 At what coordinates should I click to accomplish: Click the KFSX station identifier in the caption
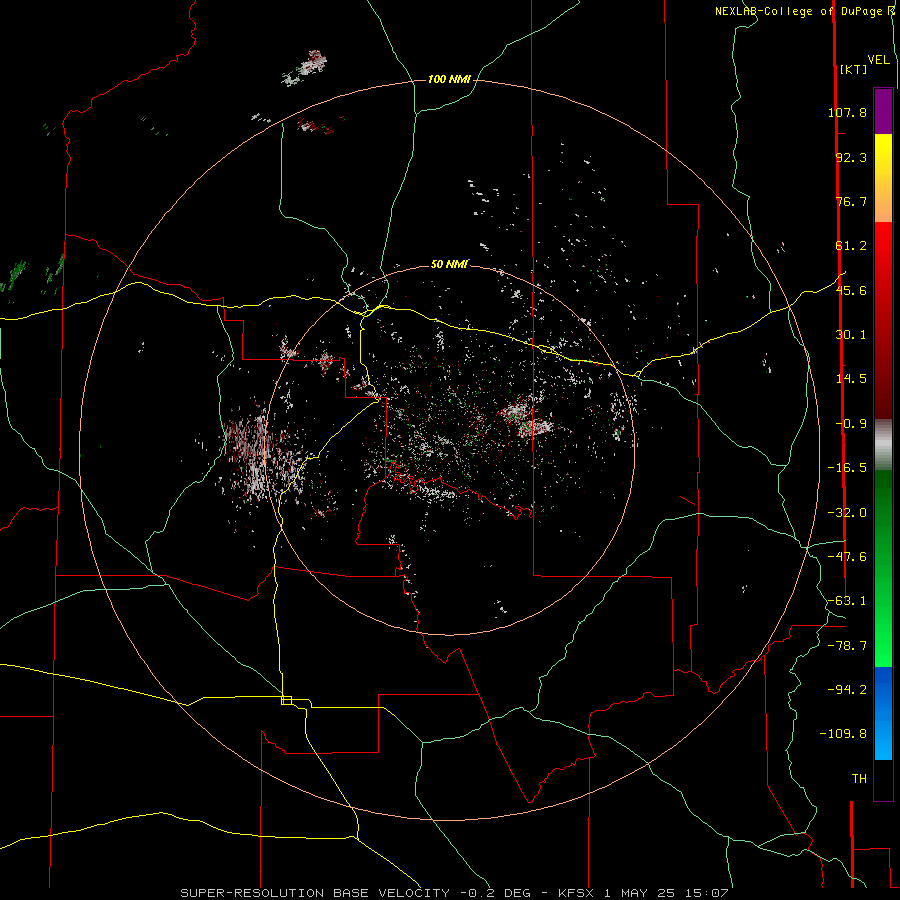pos(577,893)
